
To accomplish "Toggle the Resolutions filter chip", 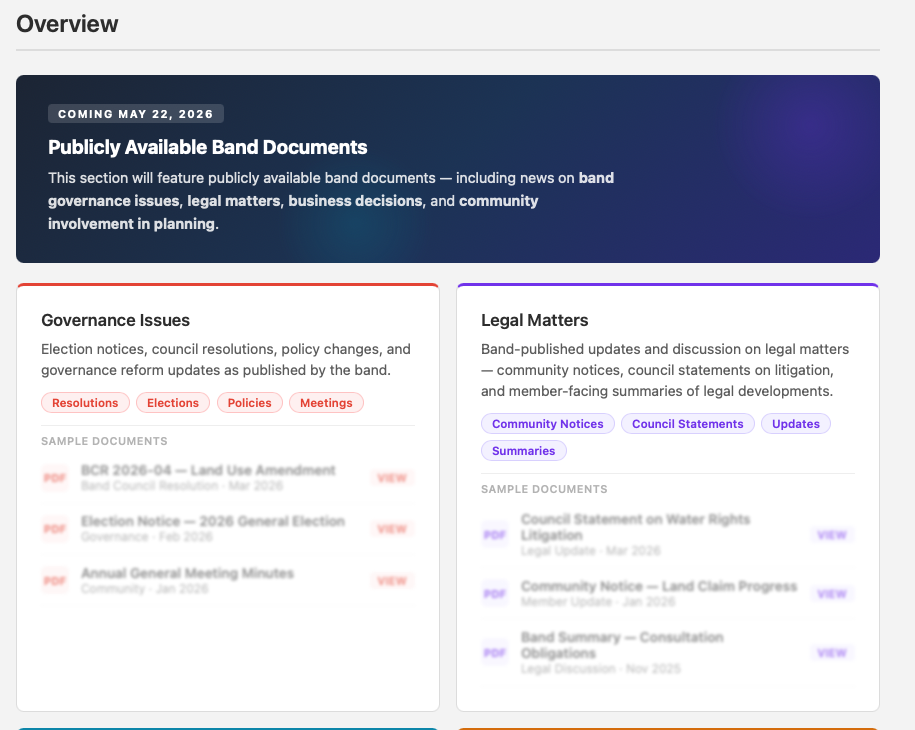I will (x=85, y=402).
